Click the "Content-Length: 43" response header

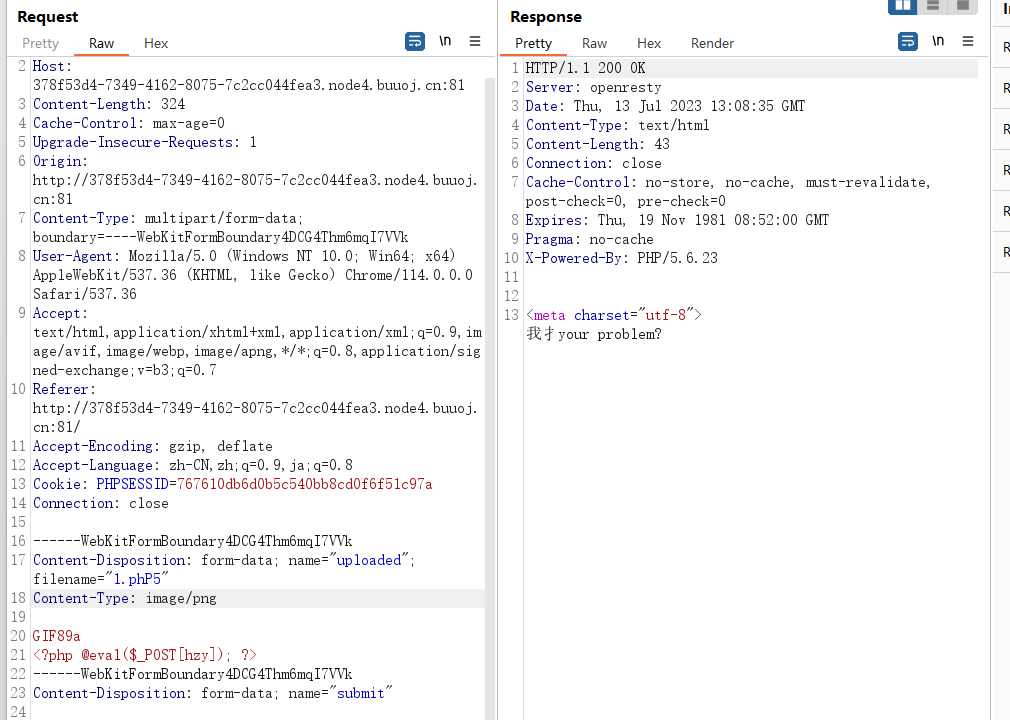click(x=598, y=144)
